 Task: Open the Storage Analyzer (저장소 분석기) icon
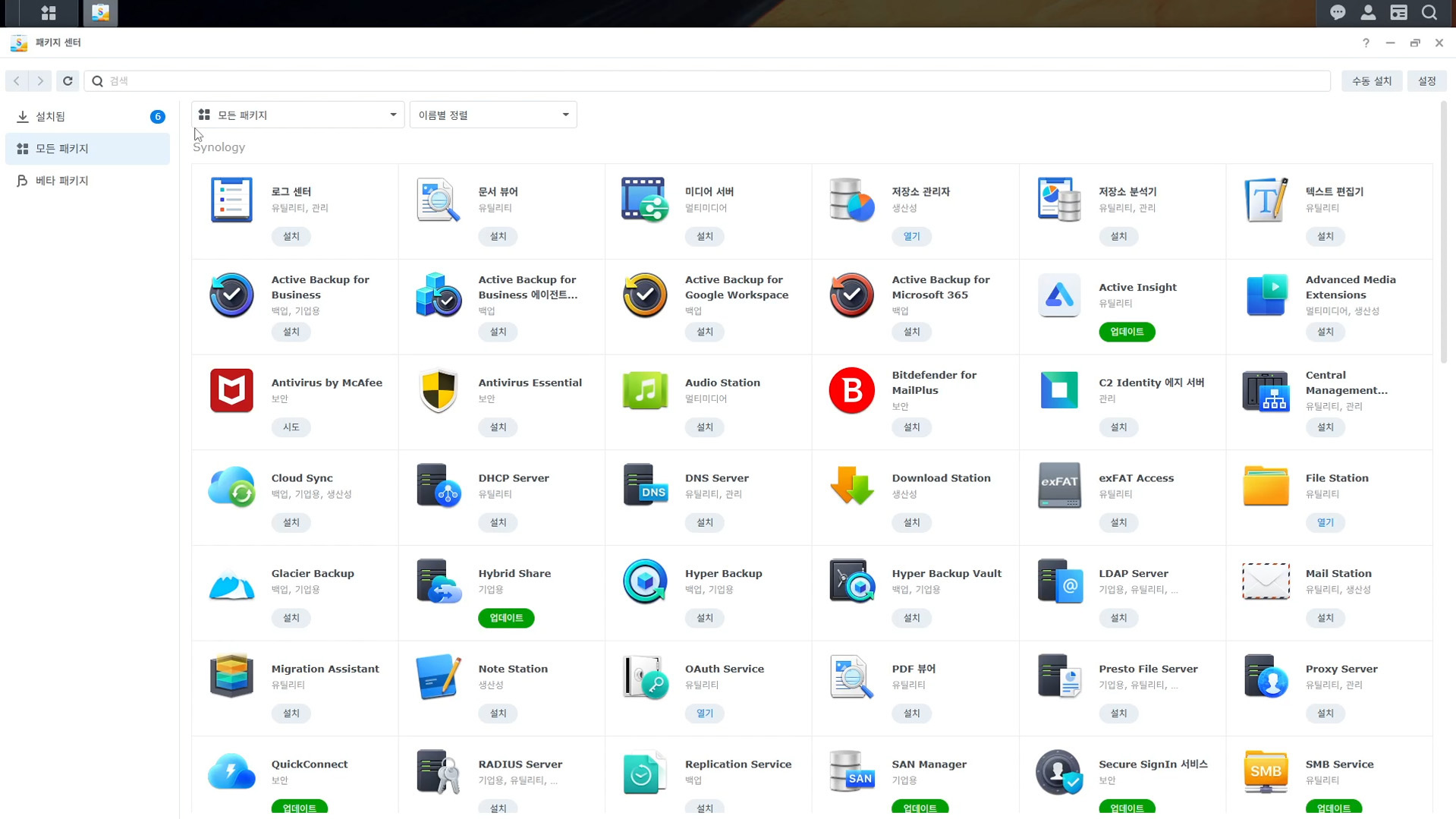tap(1058, 200)
